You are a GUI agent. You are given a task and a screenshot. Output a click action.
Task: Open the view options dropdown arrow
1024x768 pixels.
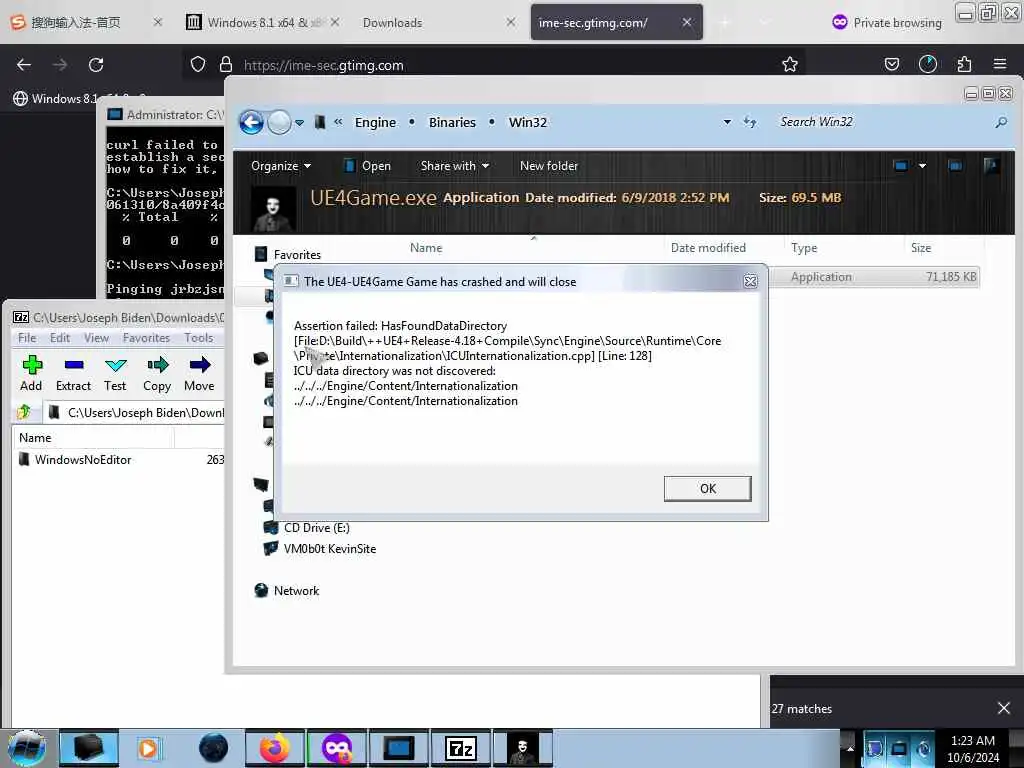pyautogui.click(x=922, y=166)
